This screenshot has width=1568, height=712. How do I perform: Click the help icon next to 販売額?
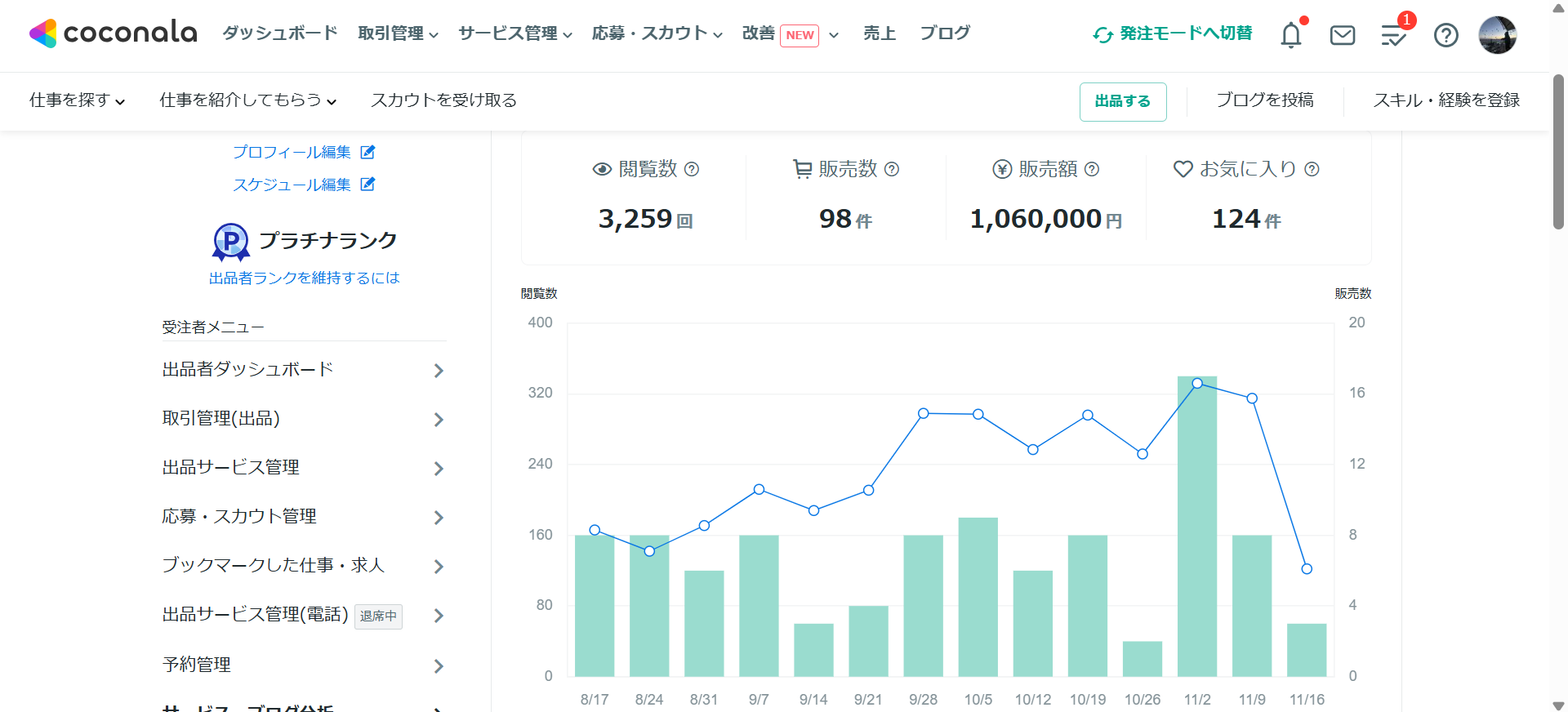[x=1092, y=169]
